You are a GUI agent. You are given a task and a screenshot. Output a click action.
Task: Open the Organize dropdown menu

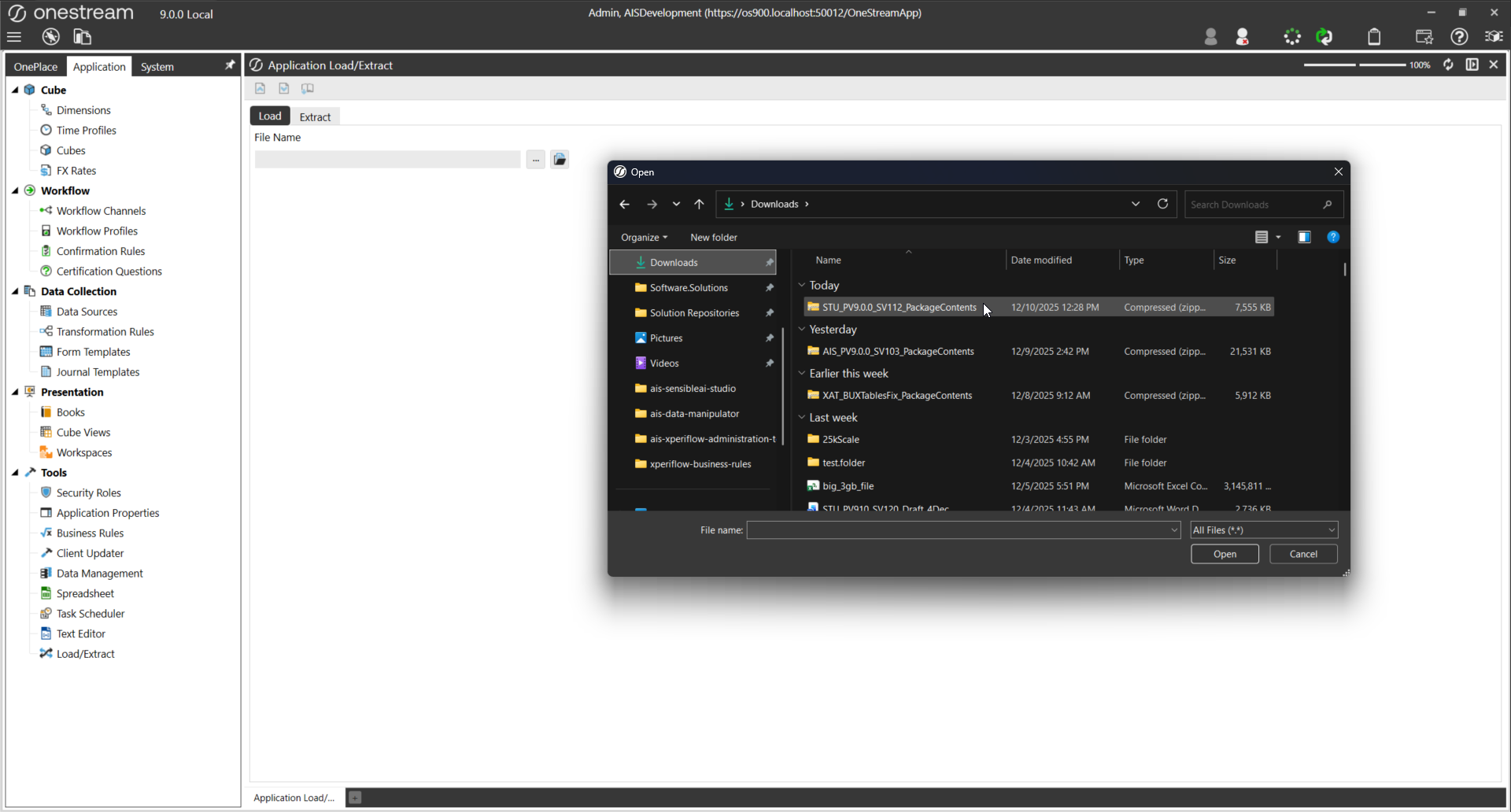click(x=644, y=237)
